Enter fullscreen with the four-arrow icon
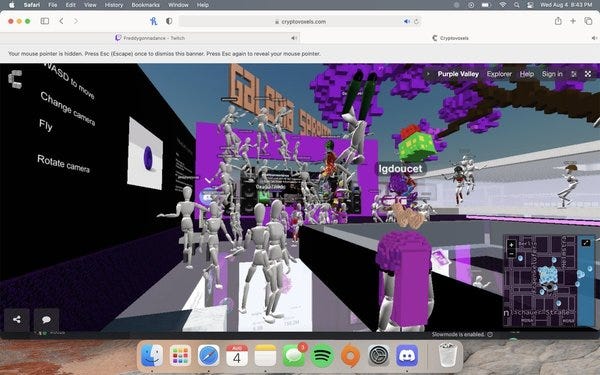This screenshot has height=375, width=600. click(x=588, y=74)
